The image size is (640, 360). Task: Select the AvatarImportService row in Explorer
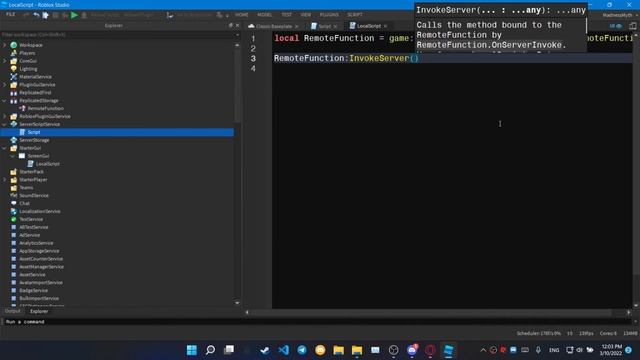point(118,282)
